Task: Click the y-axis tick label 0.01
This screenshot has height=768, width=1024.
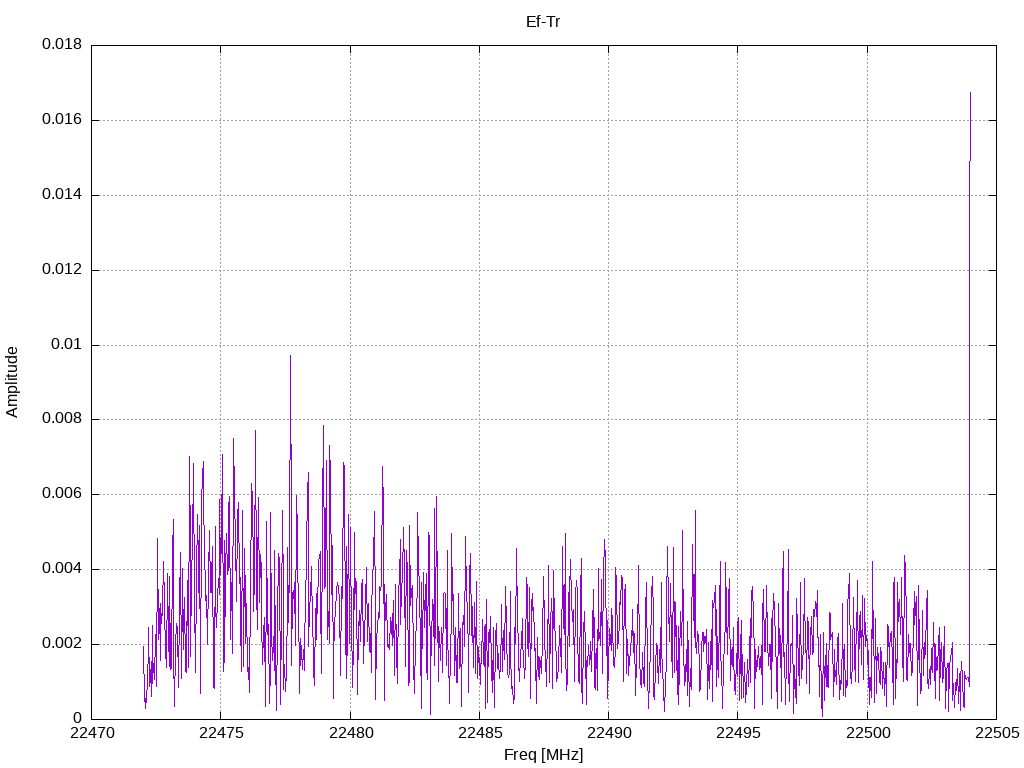Action: tap(67, 344)
